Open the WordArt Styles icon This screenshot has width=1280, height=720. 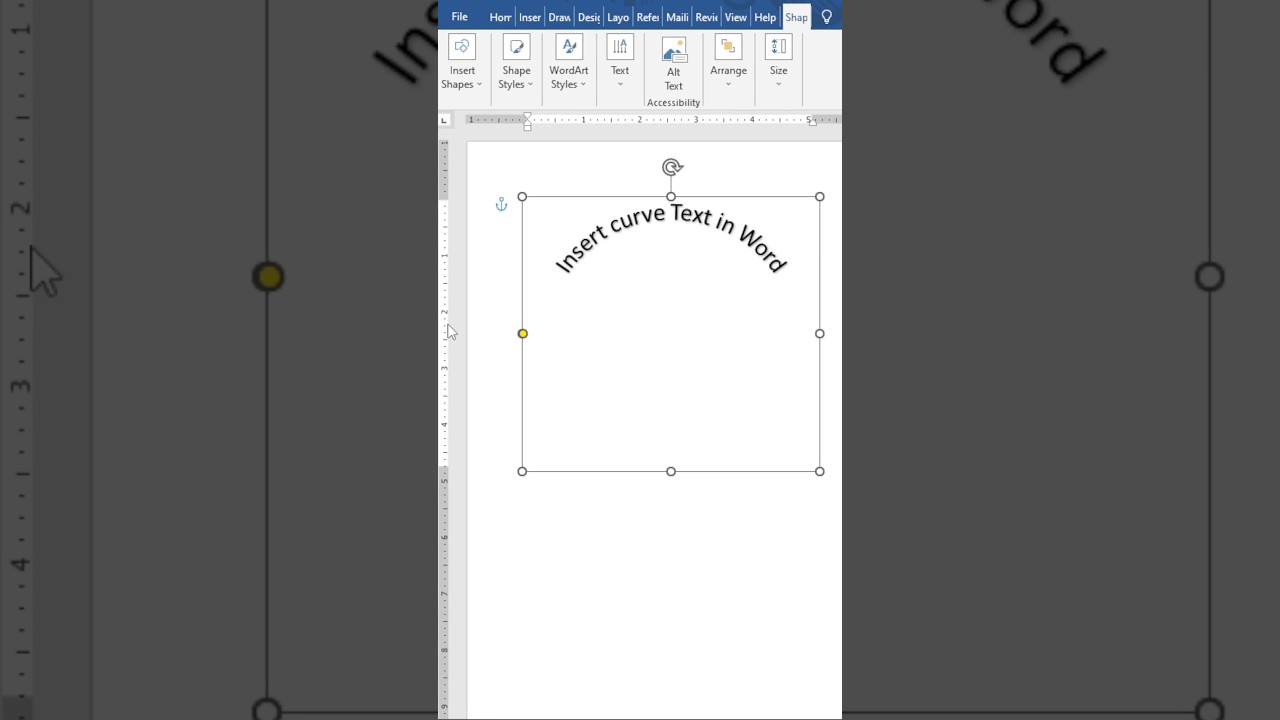[569, 47]
